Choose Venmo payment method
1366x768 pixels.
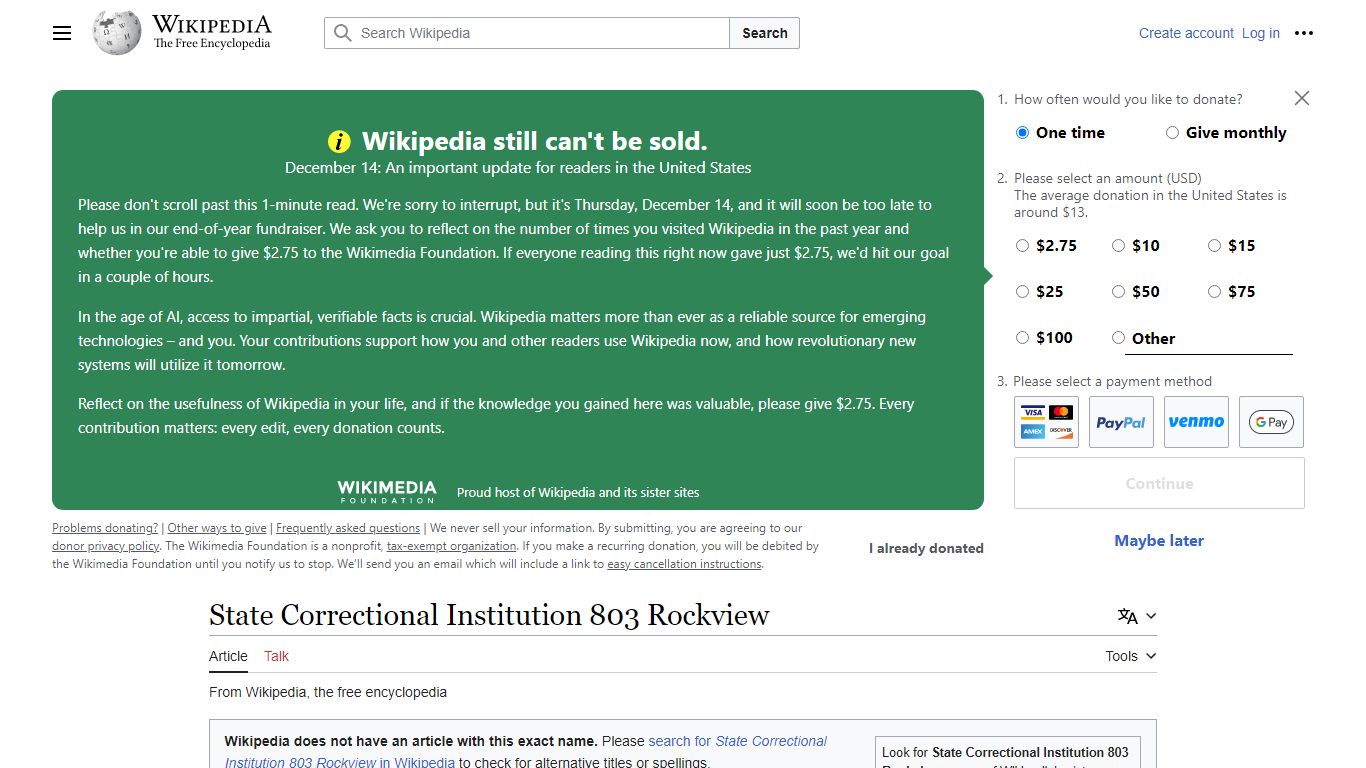coord(1196,422)
